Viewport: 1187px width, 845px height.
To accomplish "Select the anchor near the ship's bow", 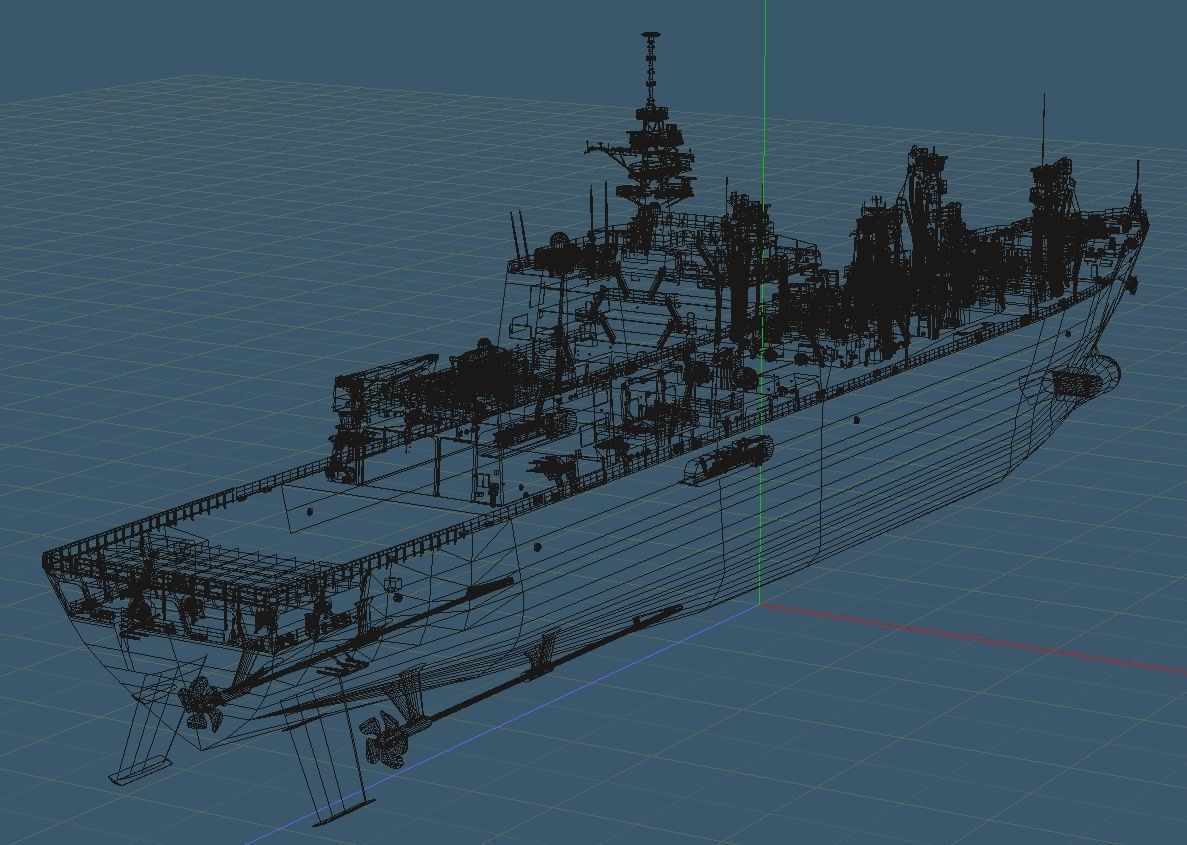I will point(1131,284).
